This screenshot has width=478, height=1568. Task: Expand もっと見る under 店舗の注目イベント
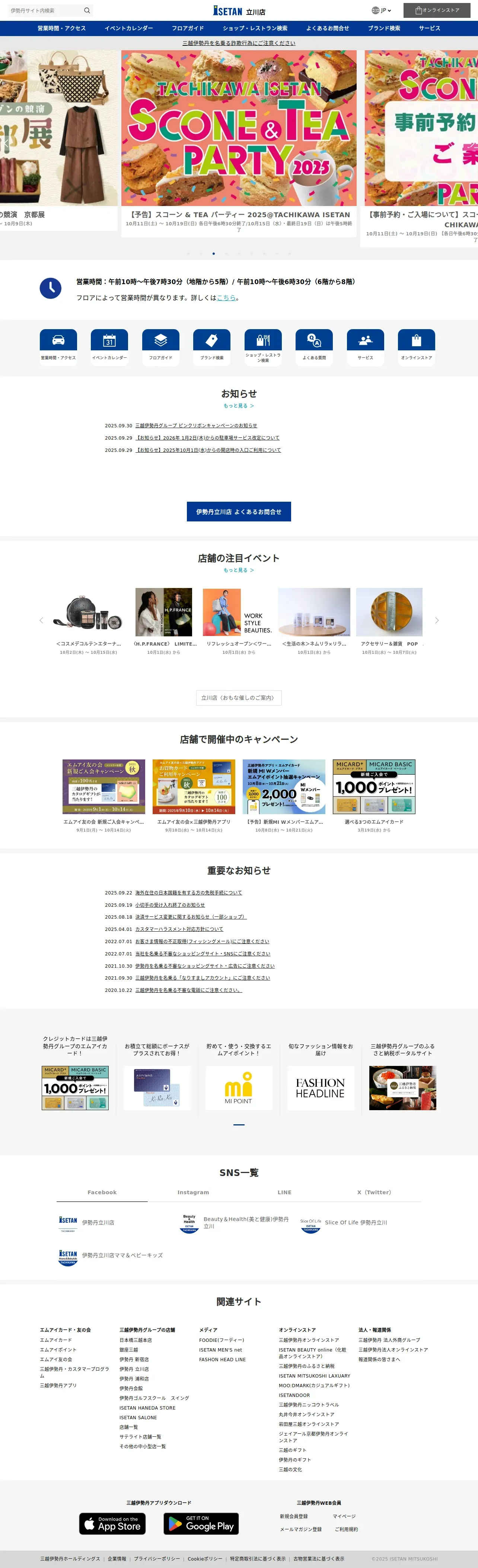coord(239,571)
